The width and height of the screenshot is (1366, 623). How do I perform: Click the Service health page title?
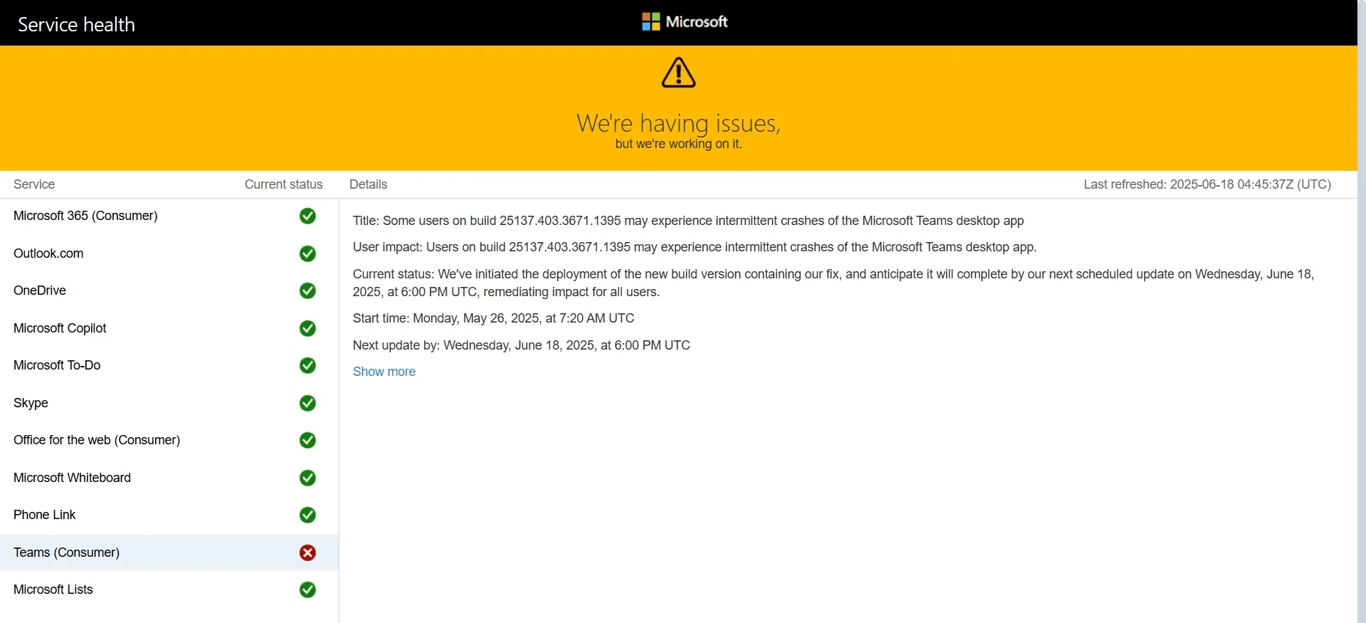pos(76,24)
